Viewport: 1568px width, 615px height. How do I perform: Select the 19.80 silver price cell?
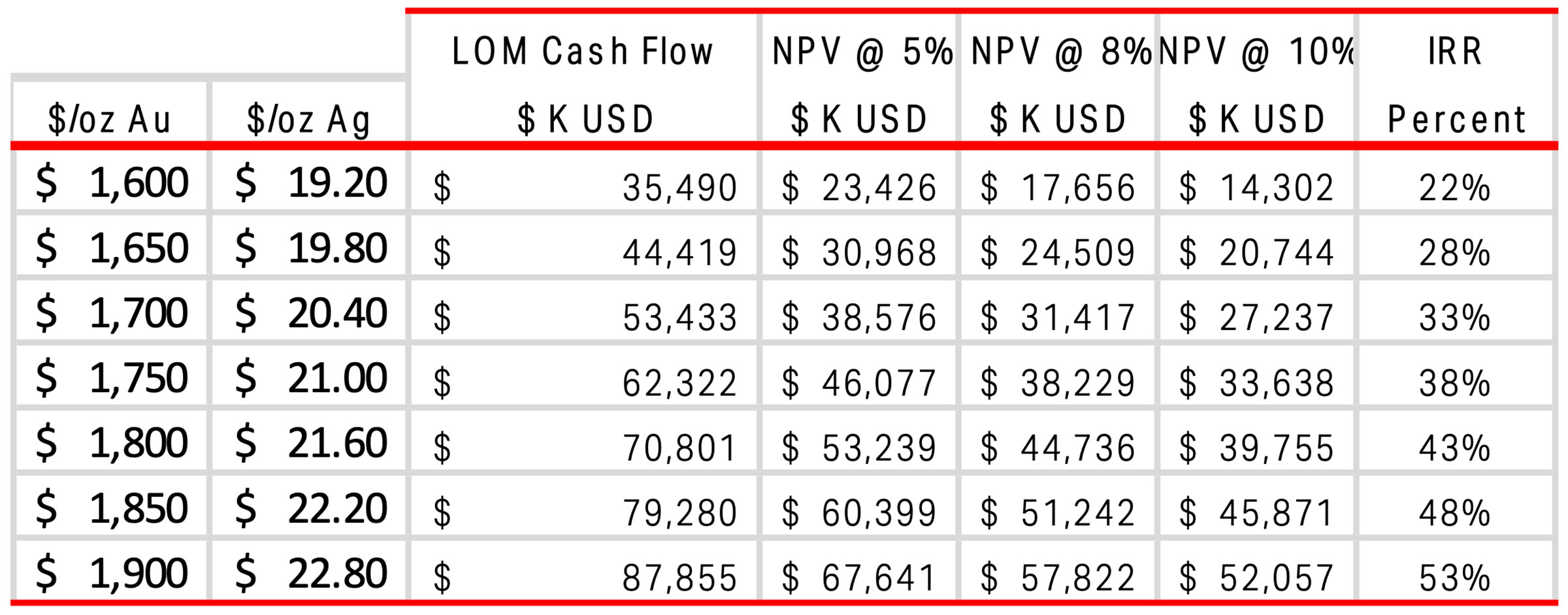[x=308, y=247]
